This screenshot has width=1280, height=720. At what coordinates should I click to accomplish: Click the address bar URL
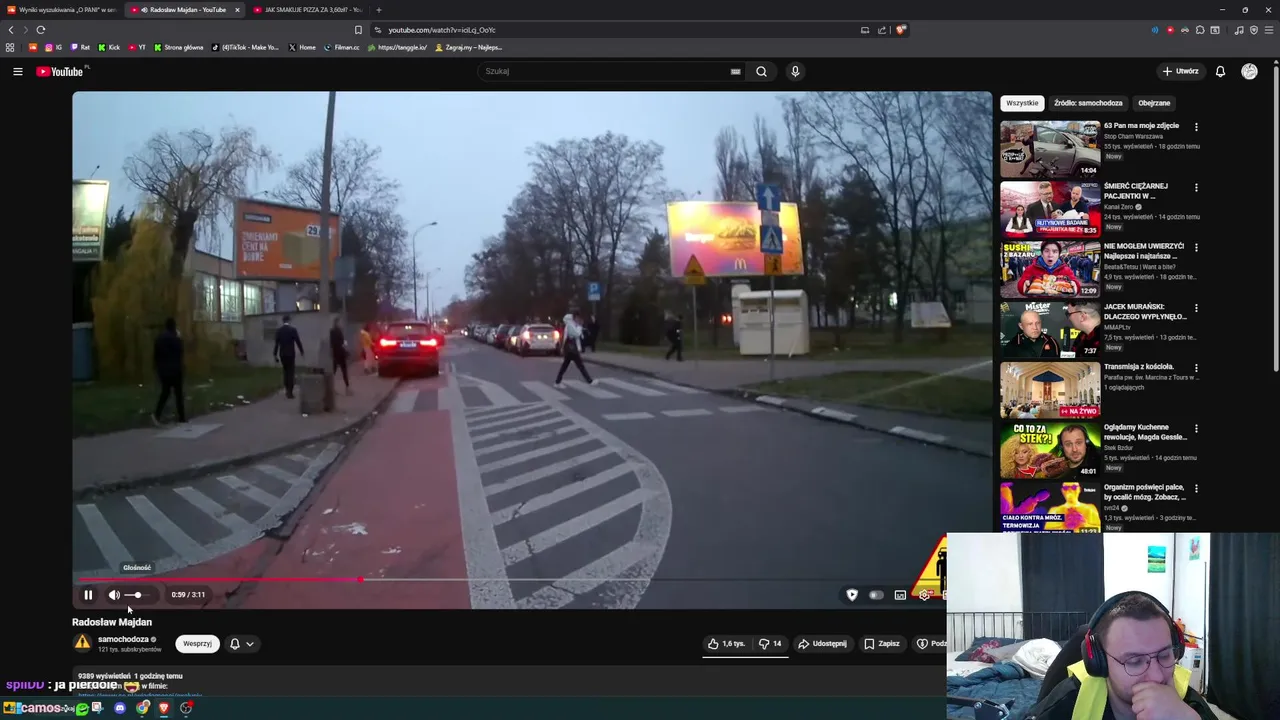pyautogui.click(x=441, y=30)
